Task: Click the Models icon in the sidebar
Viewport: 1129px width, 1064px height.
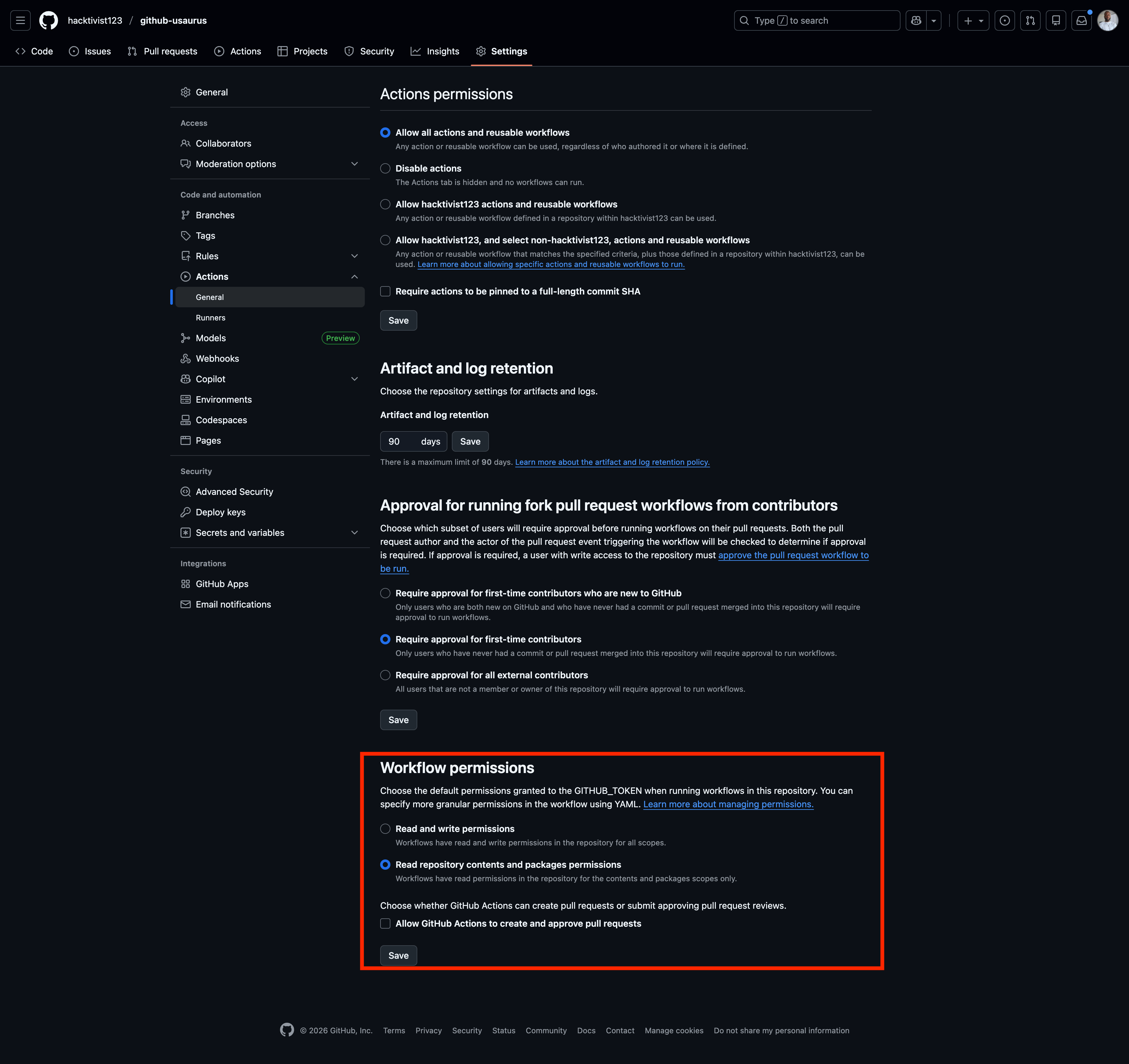Action: [185, 338]
